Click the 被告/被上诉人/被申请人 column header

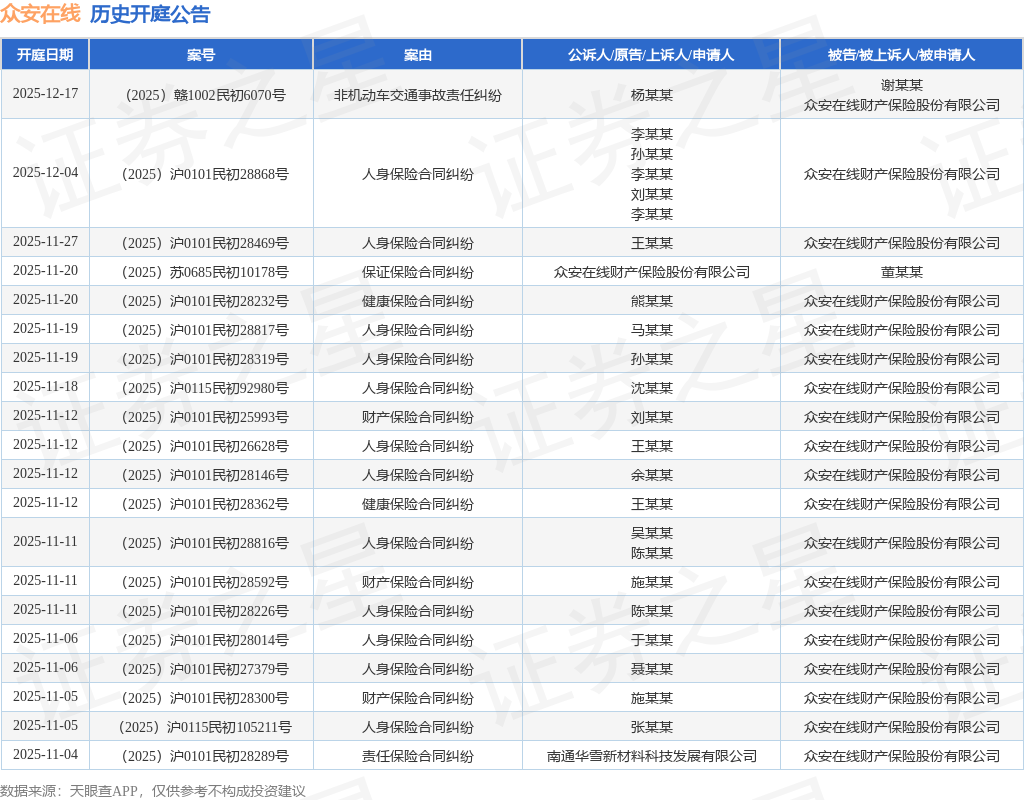pos(901,55)
